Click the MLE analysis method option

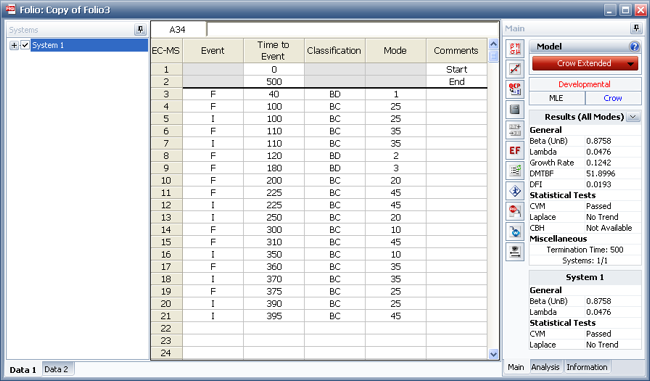click(557, 98)
